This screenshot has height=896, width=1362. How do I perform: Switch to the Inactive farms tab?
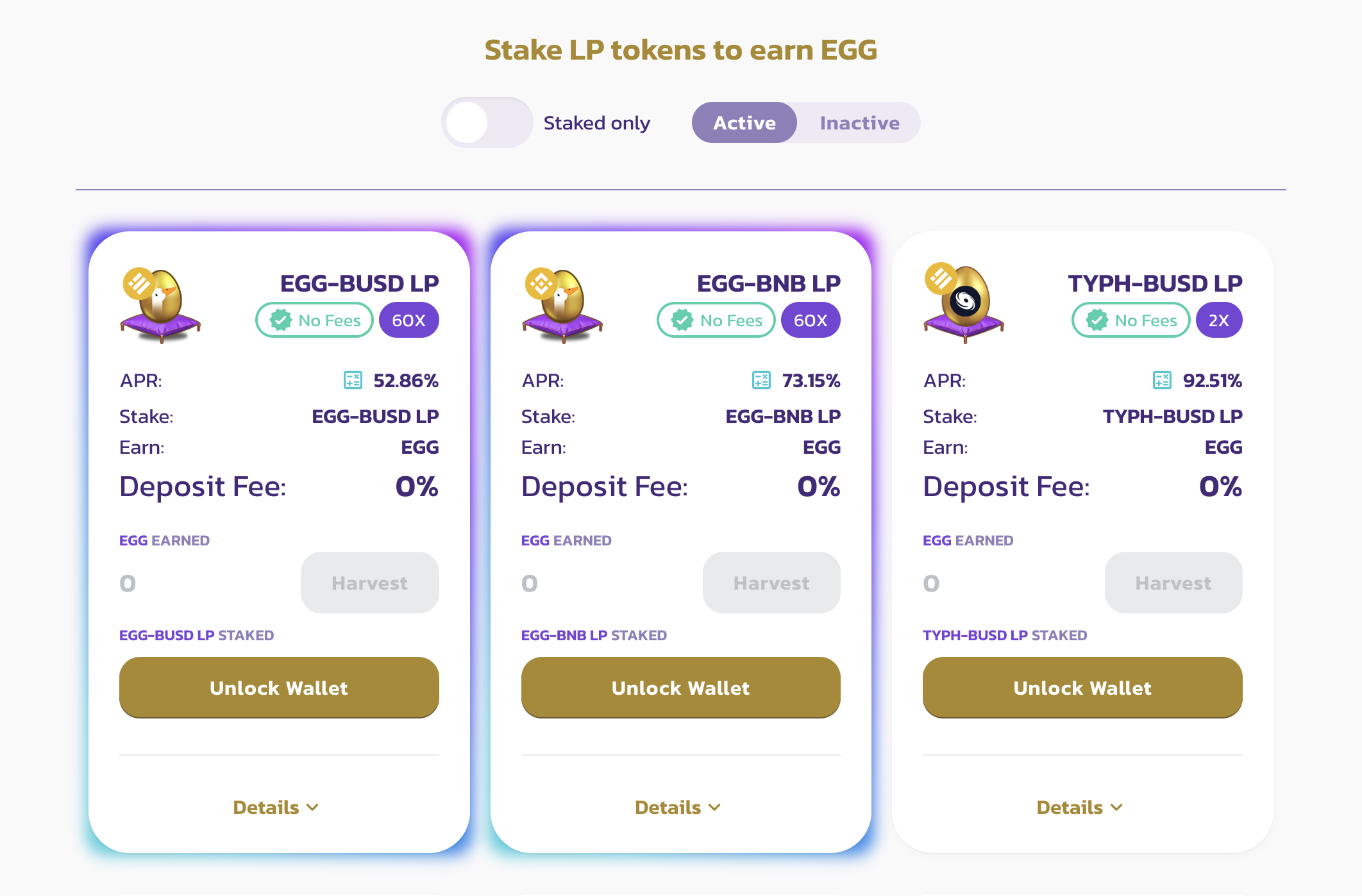pos(859,122)
